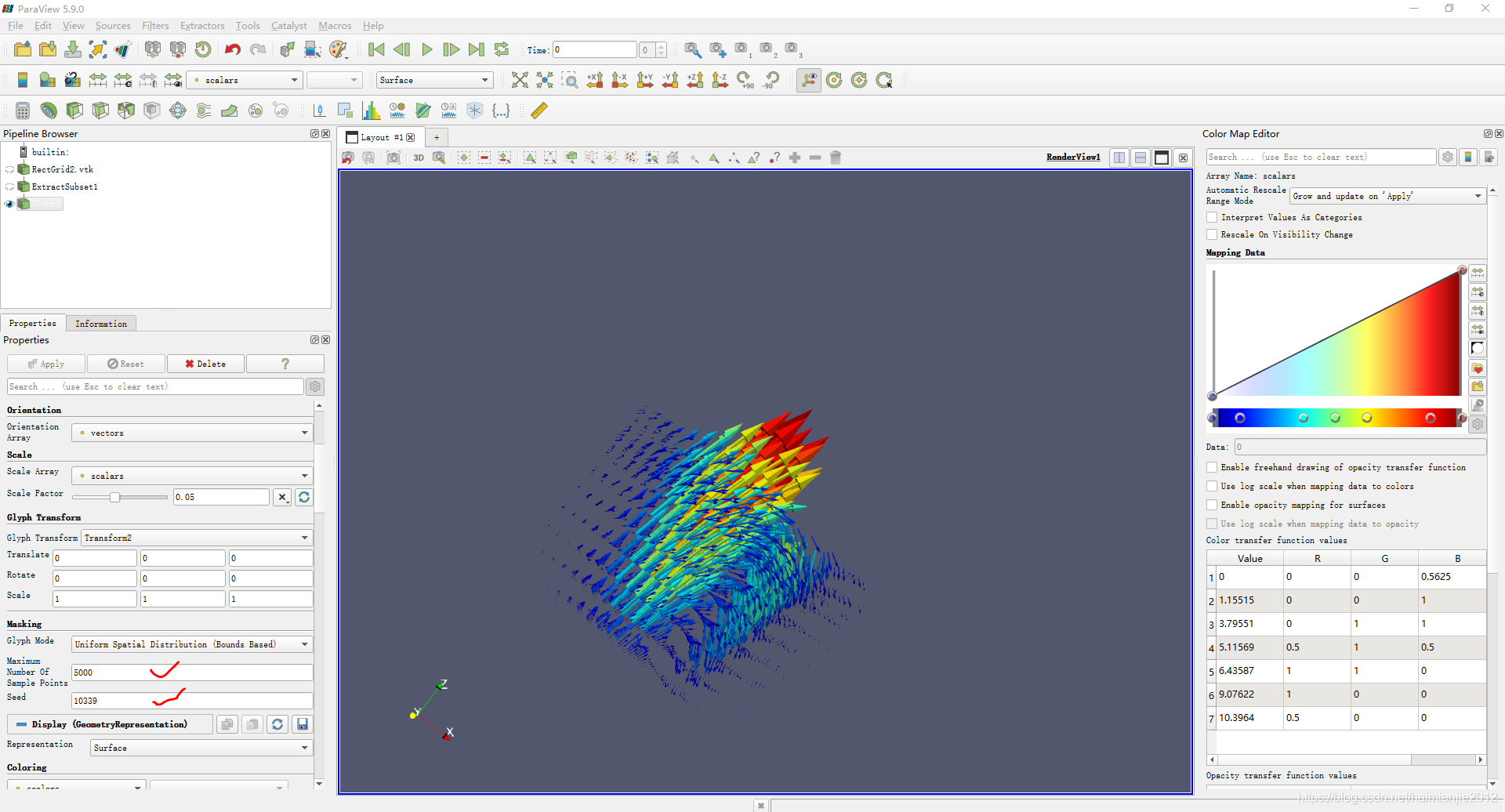Click the help question mark button
The image size is (1505, 812).
pos(285,364)
